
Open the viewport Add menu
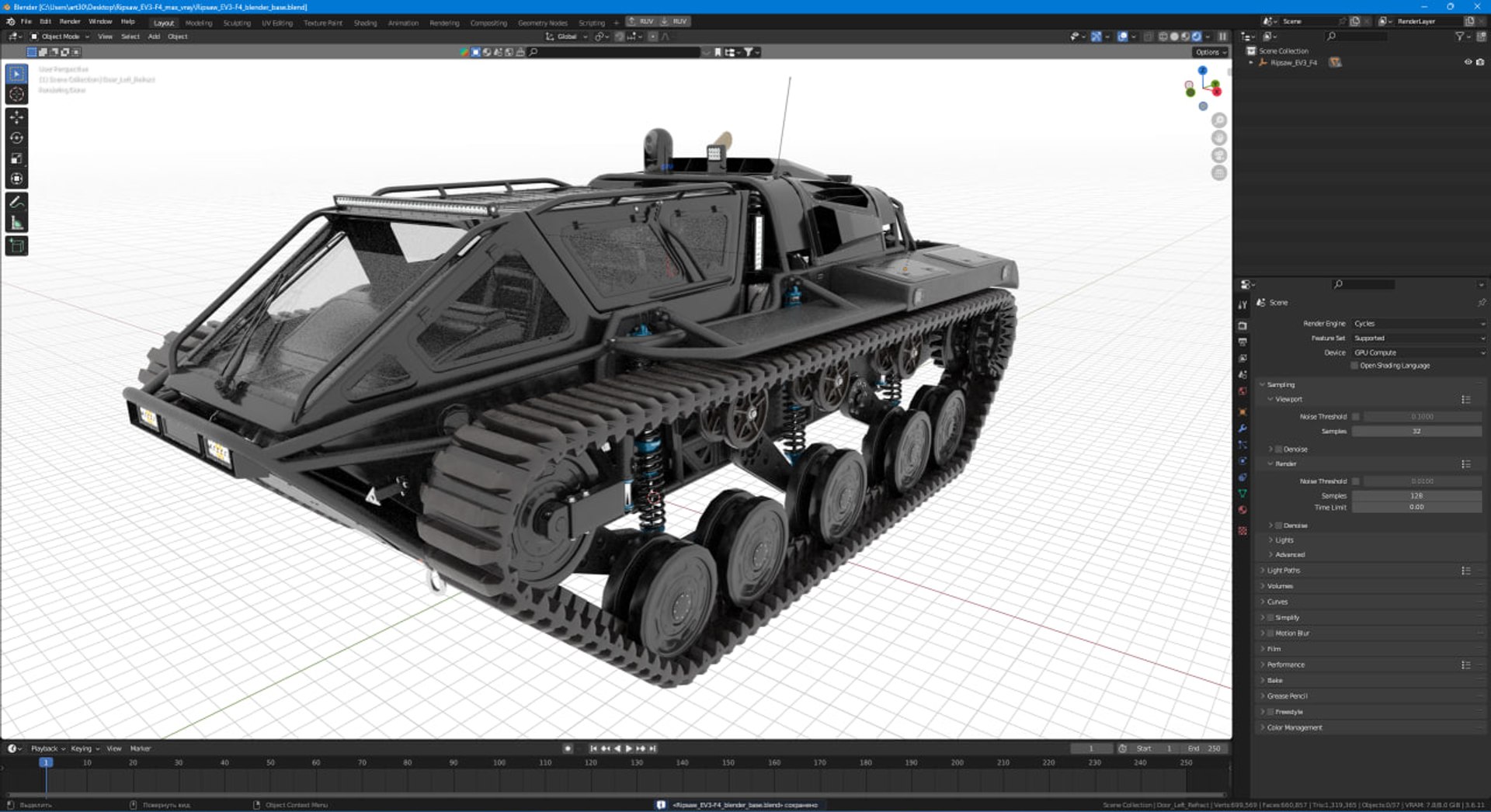click(x=154, y=36)
